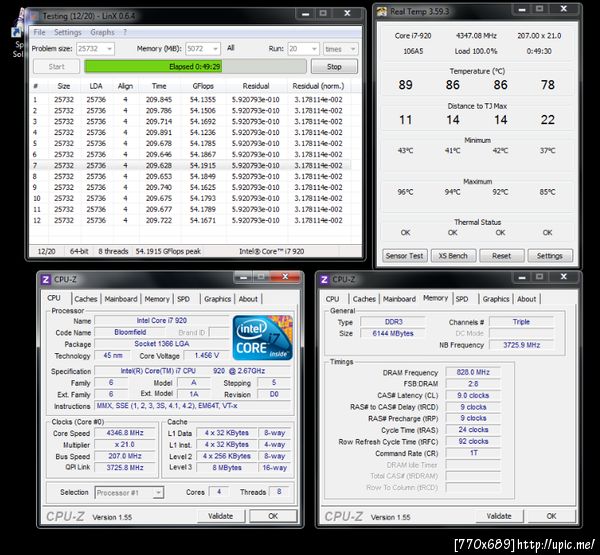Click the 89 core temperature reading

[x=405, y=85]
